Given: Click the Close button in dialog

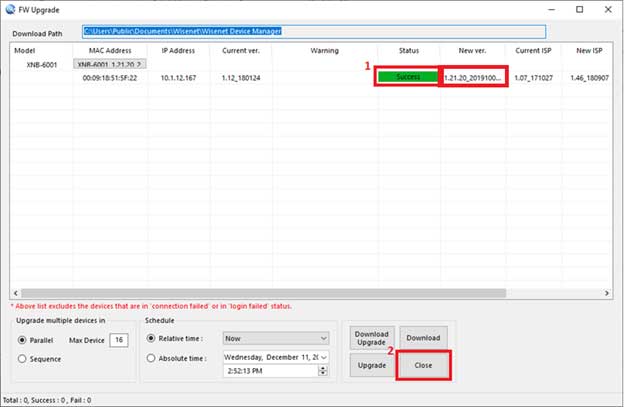Looking at the screenshot, I should [422, 367].
